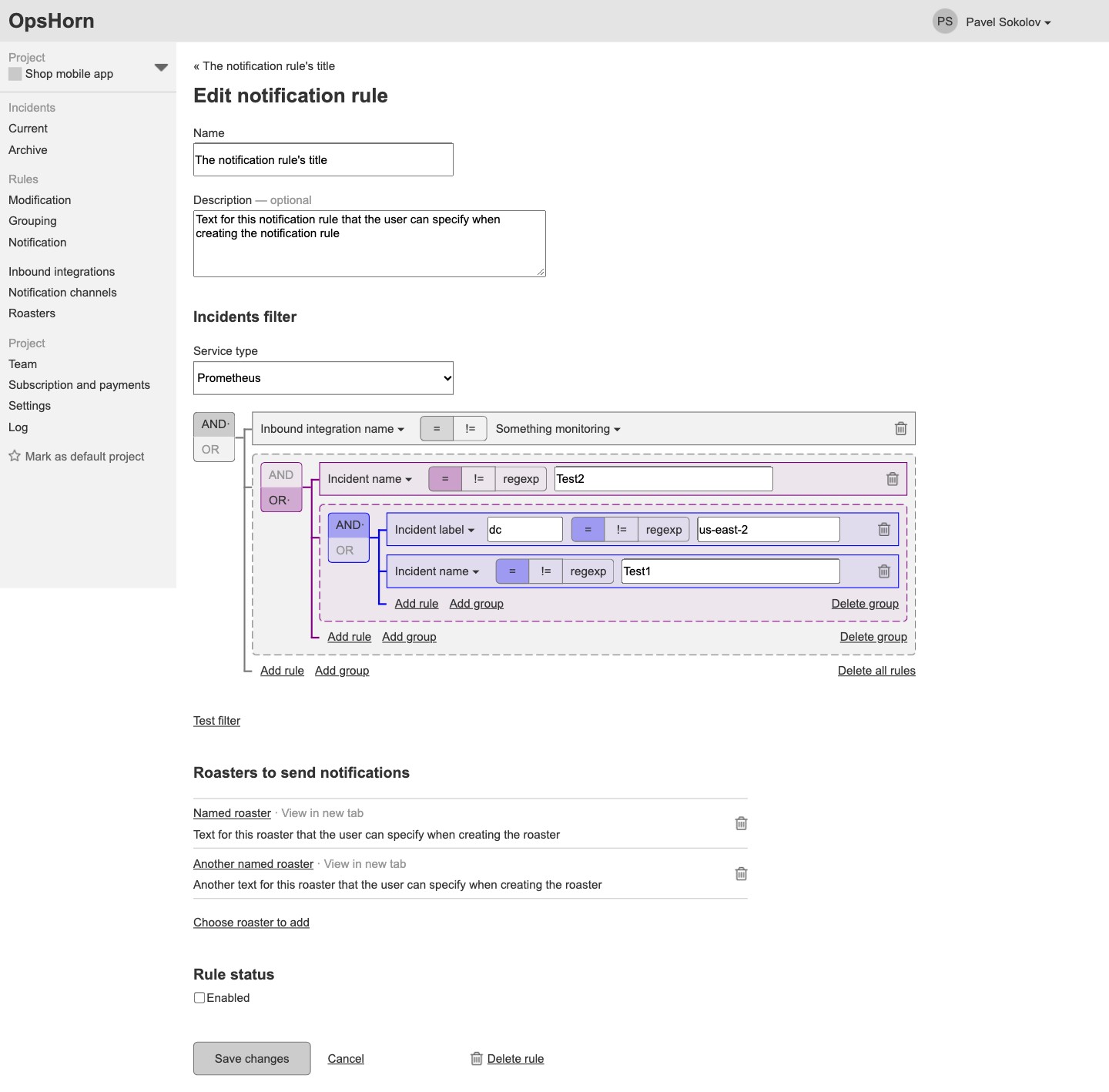The width and height of the screenshot is (1109, 1092).
Task: Add group in the blue inner group
Action: click(x=477, y=604)
